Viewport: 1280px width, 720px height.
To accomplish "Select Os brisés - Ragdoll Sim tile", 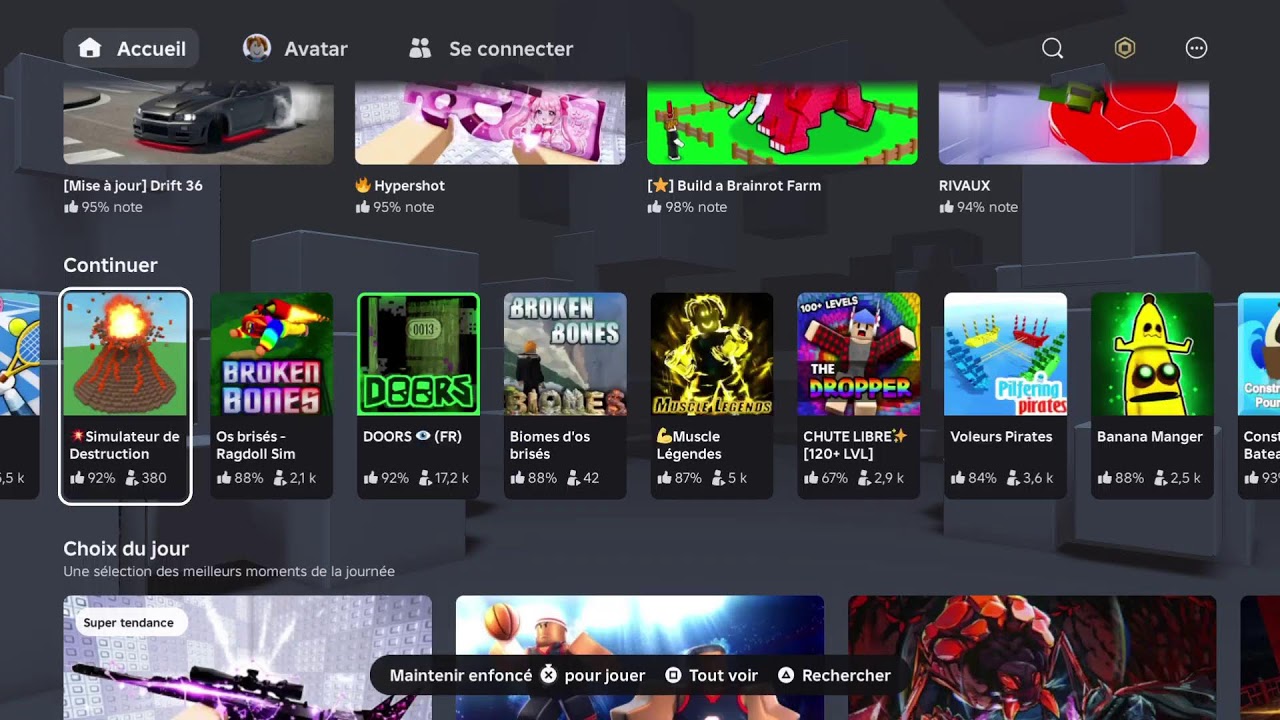I will tap(271, 396).
